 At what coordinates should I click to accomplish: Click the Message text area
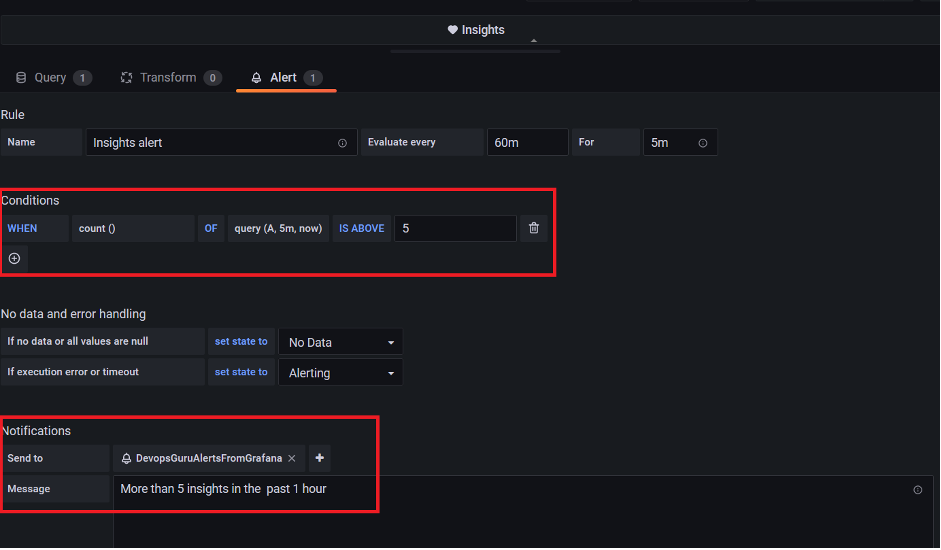click(x=523, y=510)
